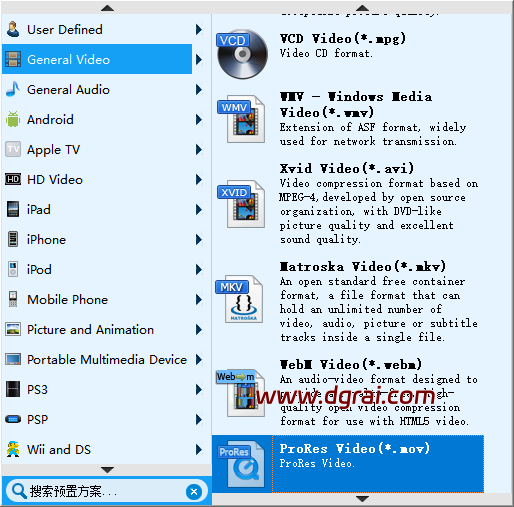Select Xvid Video (*.avi) format
Image resolution: width=514 pixels, height=507 pixels.
pos(348,204)
